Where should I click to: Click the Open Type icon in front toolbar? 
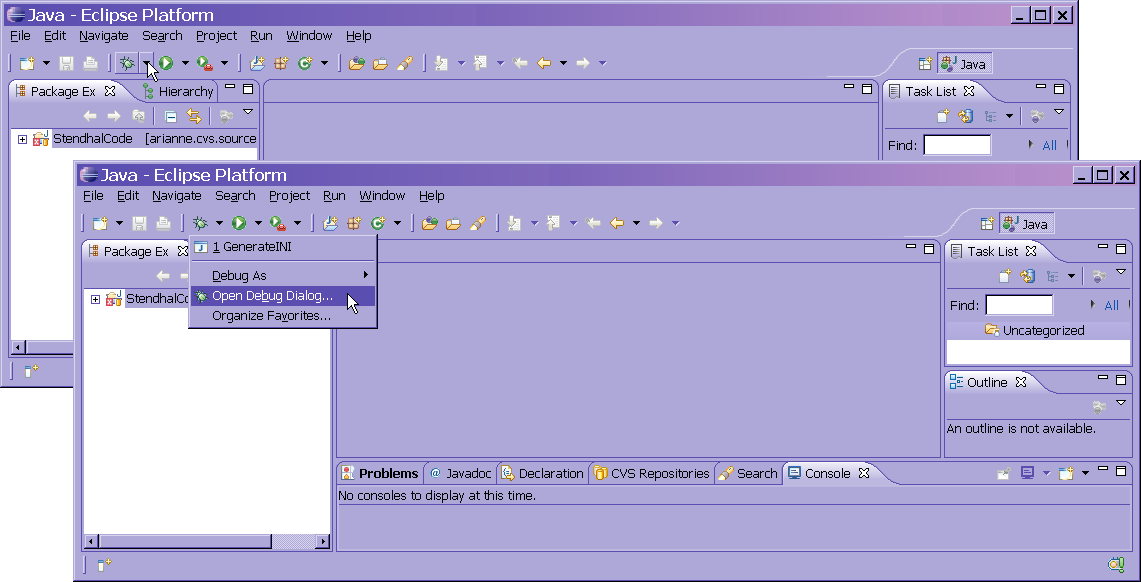point(430,223)
